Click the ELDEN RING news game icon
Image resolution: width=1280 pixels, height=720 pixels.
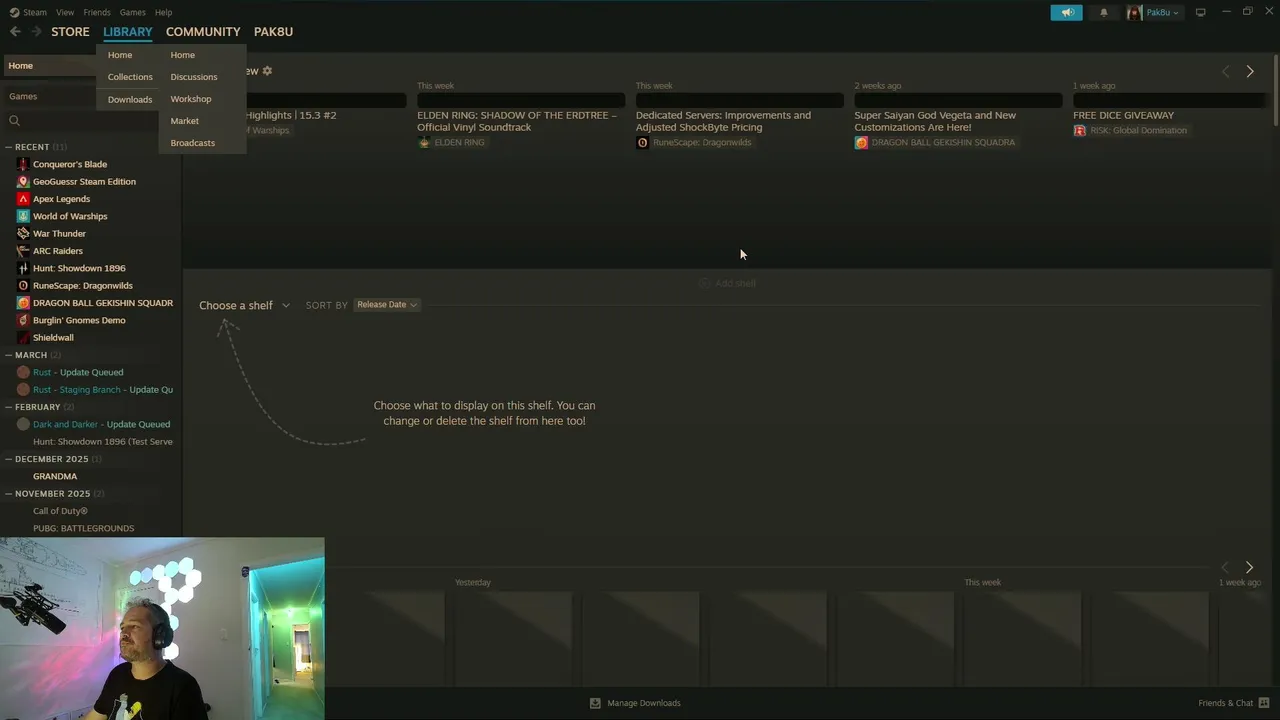coord(424,143)
